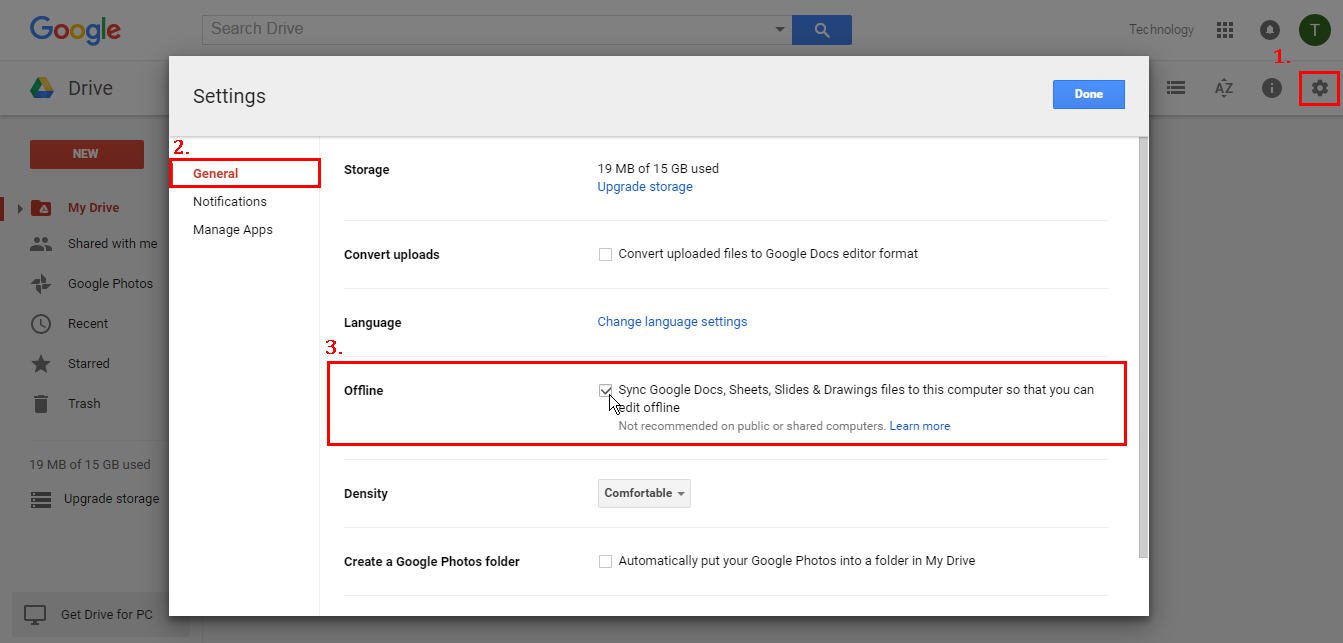Viewport: 1343px width, 643px height.
Task: Uncheck the Offline sync checkbox
Action: [605, 390]
